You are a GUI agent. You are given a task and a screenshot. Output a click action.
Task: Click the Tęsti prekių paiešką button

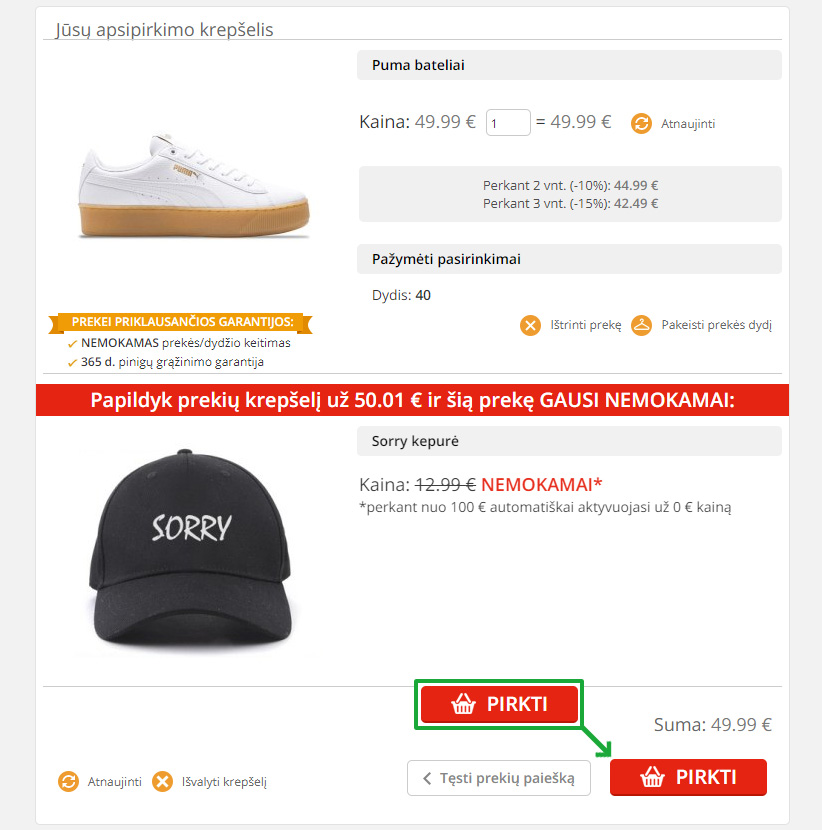point(499,778)
